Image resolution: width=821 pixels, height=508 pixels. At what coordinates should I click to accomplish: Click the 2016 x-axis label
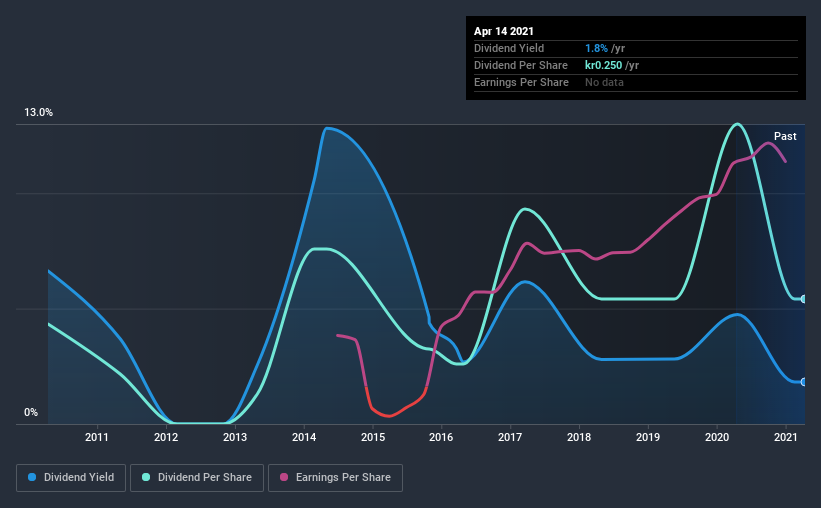[441, 437]
